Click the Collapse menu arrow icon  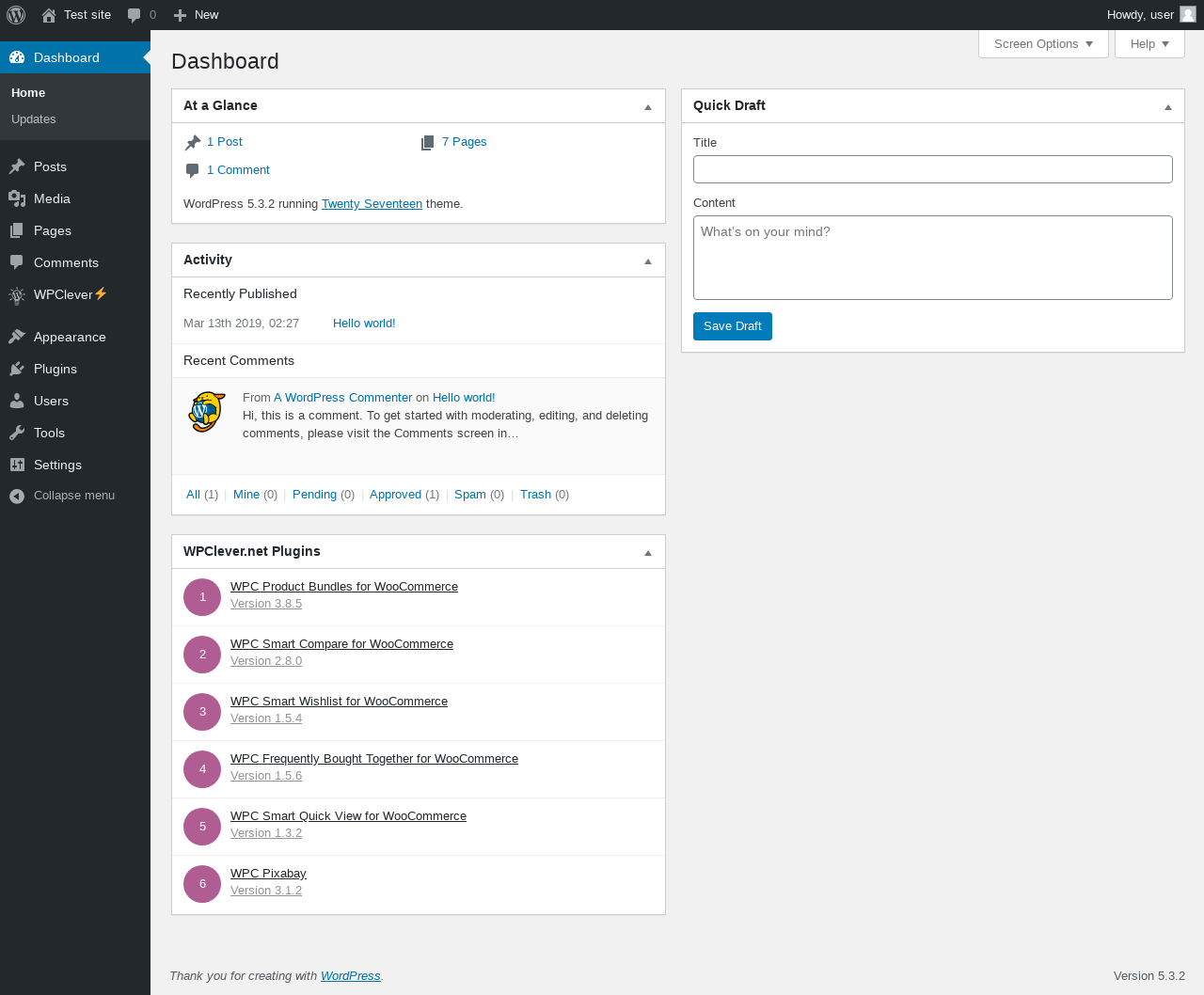pos(17,496)
